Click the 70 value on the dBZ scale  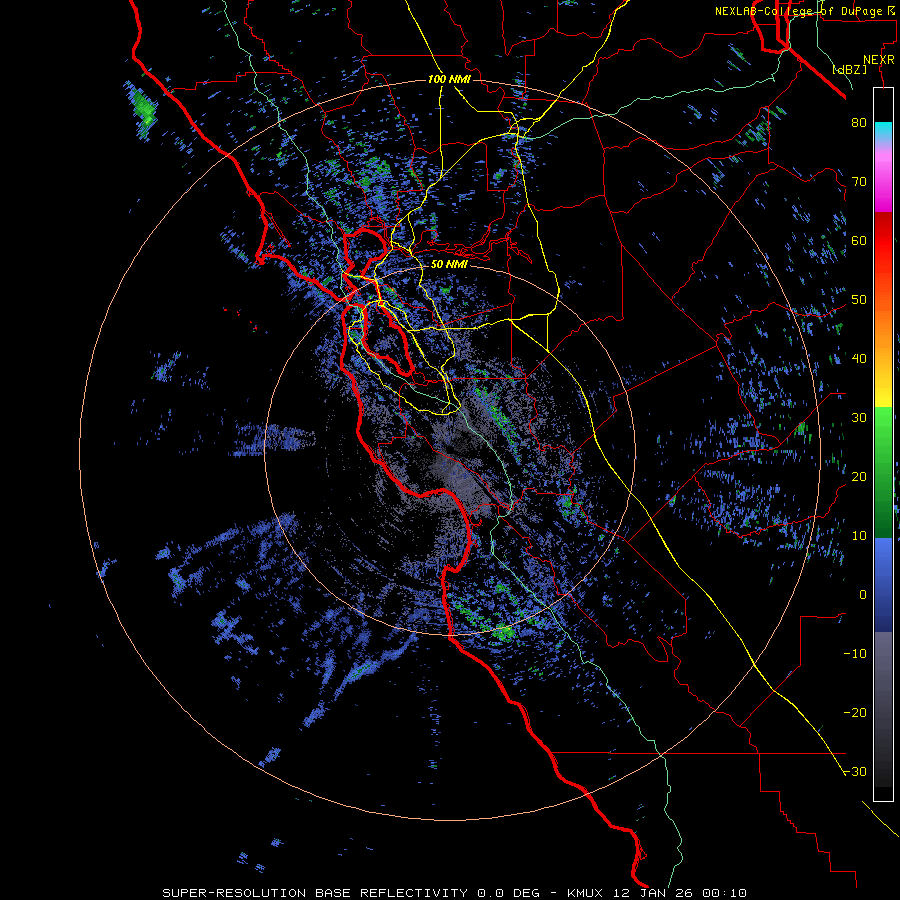tap(859, 181)
